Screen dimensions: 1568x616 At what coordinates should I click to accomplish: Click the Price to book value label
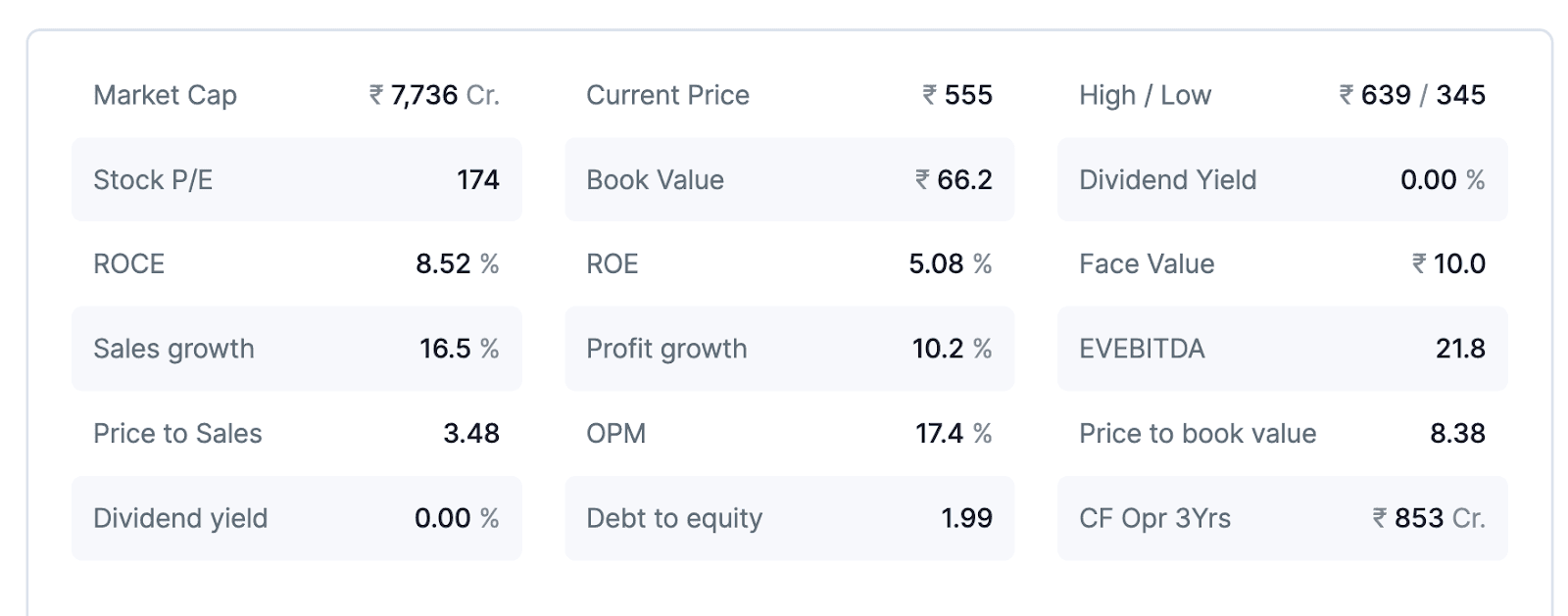click(1197, 434)
